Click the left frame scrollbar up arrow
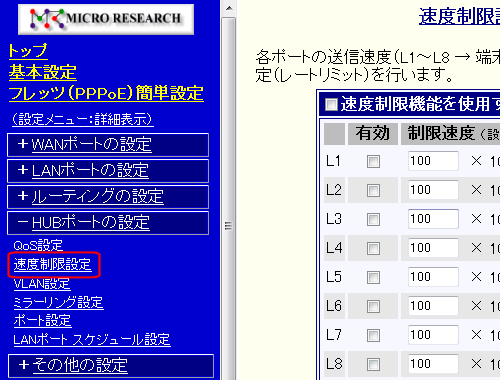Screen dimensions: 500x380 coord(229,8)
